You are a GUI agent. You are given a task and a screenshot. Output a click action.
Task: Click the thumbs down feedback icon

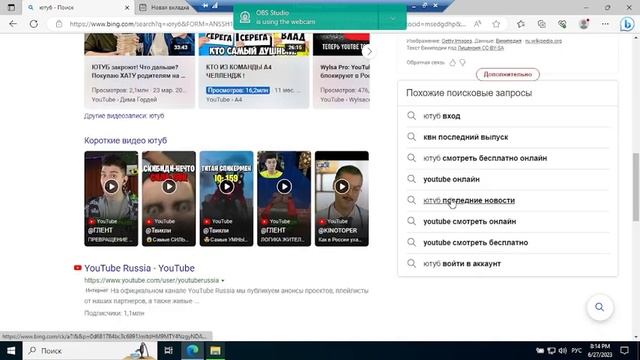coord(462,62)
